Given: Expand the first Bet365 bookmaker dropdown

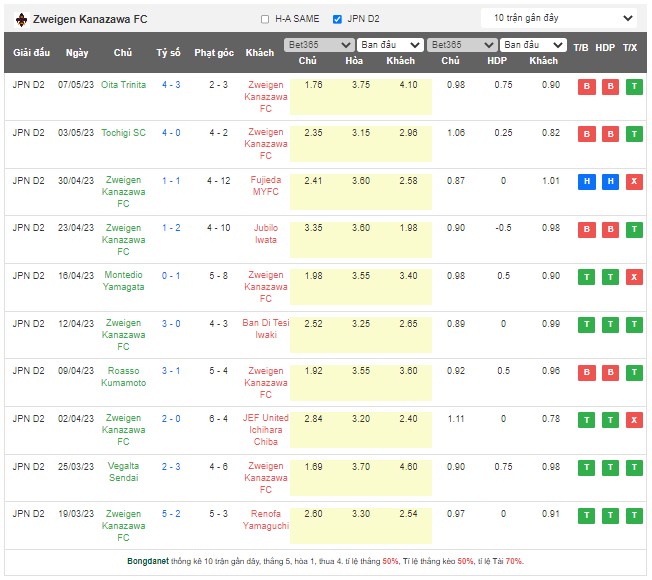Looking at the screenshot, I should [319, 45].
